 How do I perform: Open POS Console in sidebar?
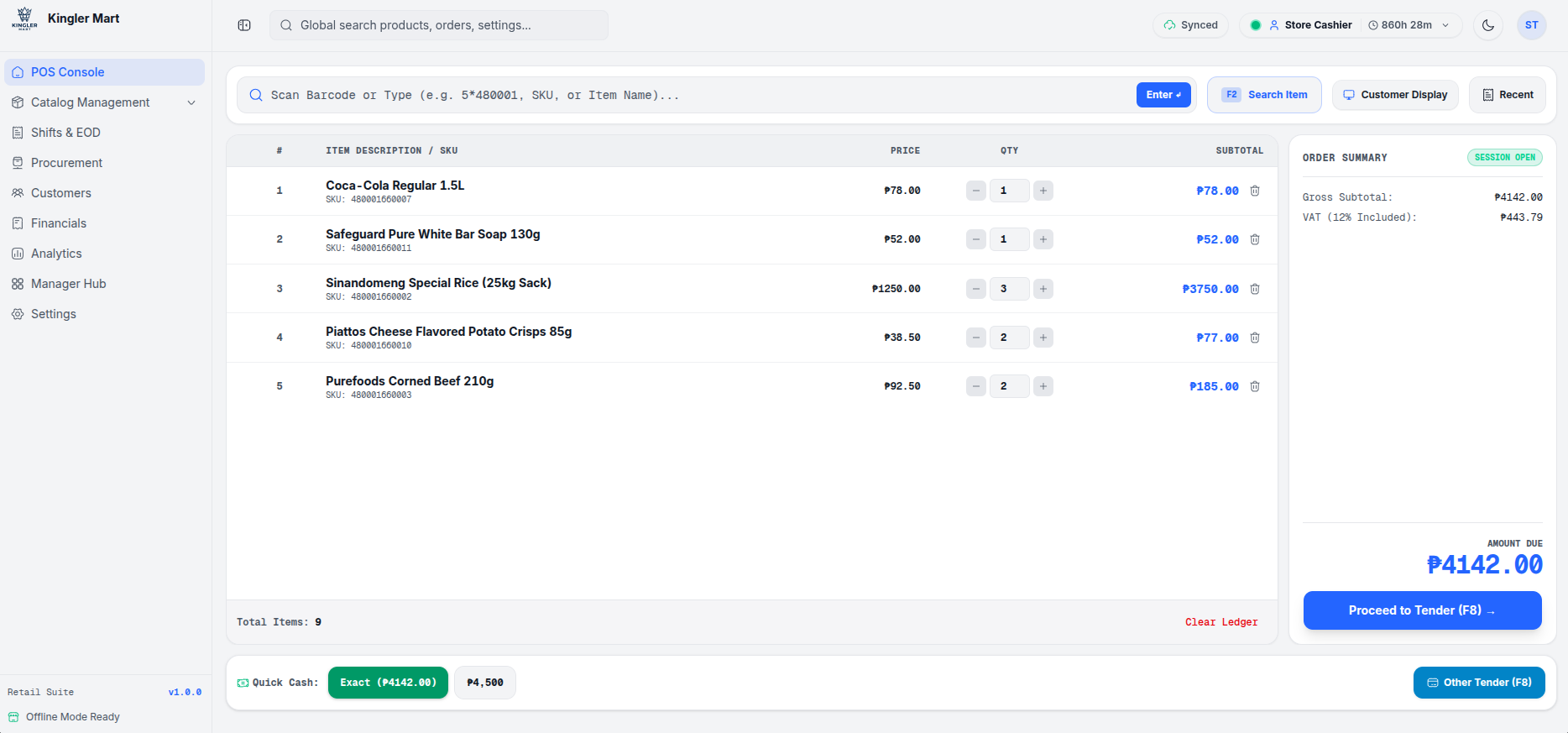[104, 72]
